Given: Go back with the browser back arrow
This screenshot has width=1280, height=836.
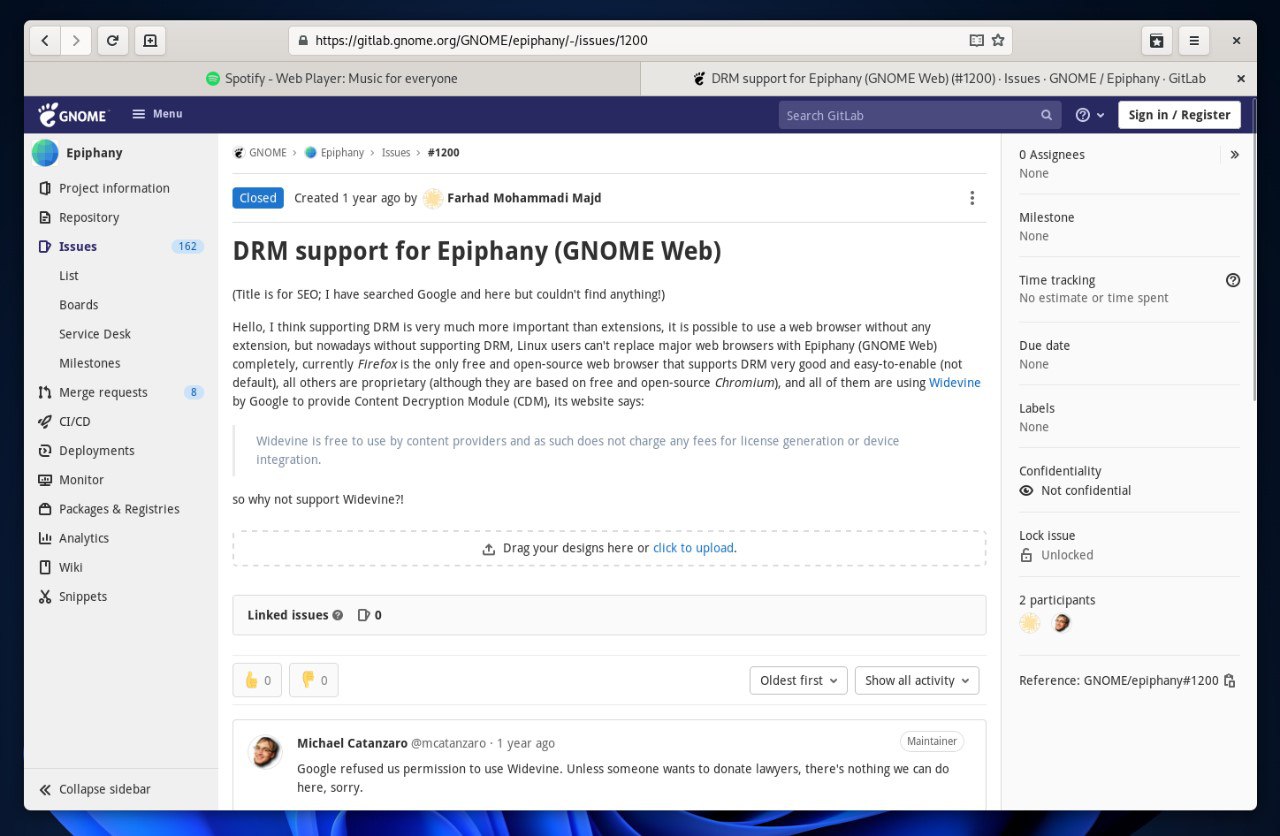Looking at the screenshot, I should (x=45, y=41).
